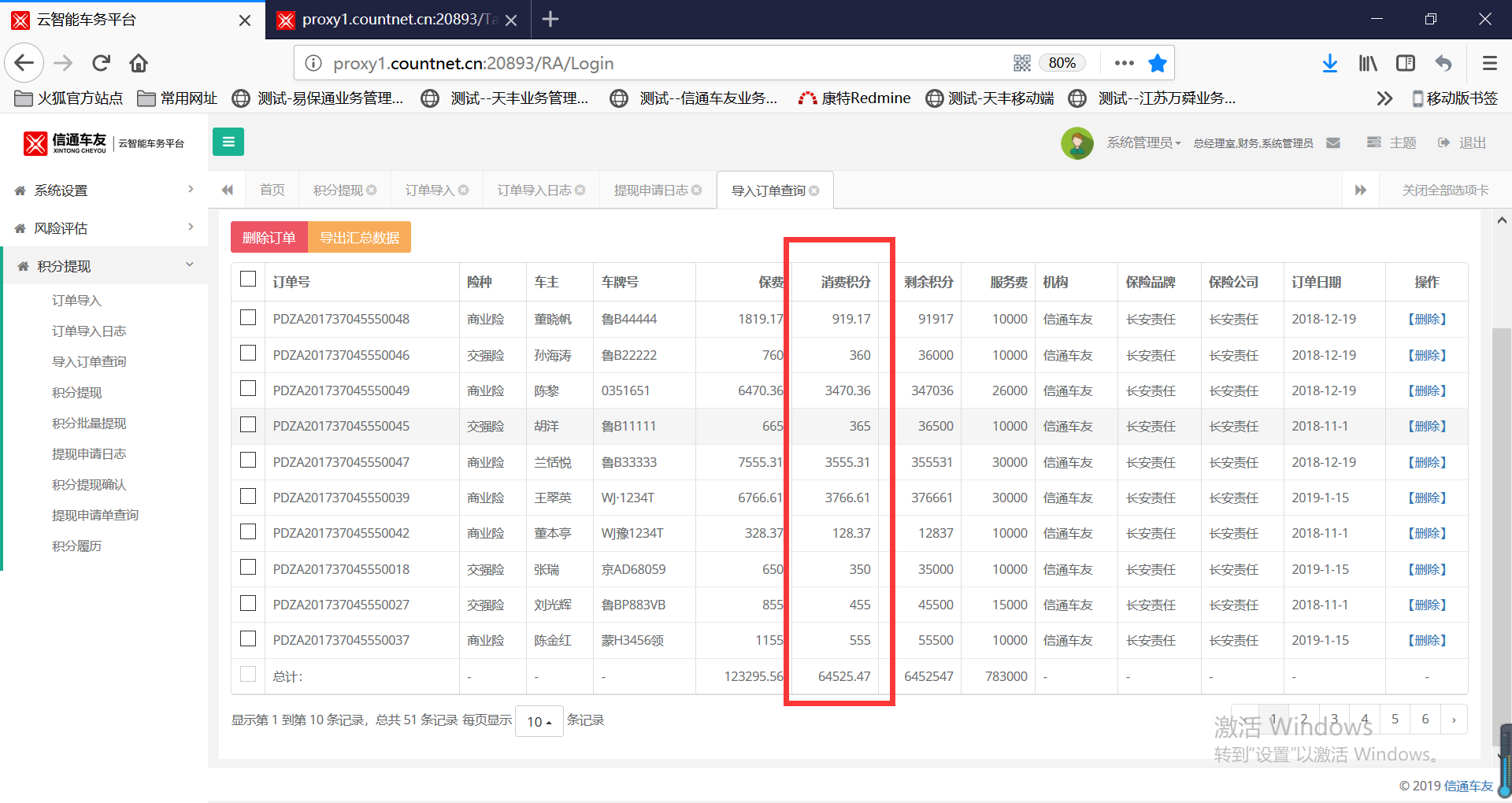Check the row for order PDZA201737045550048

pyautogui.click(x=248, y=317)
